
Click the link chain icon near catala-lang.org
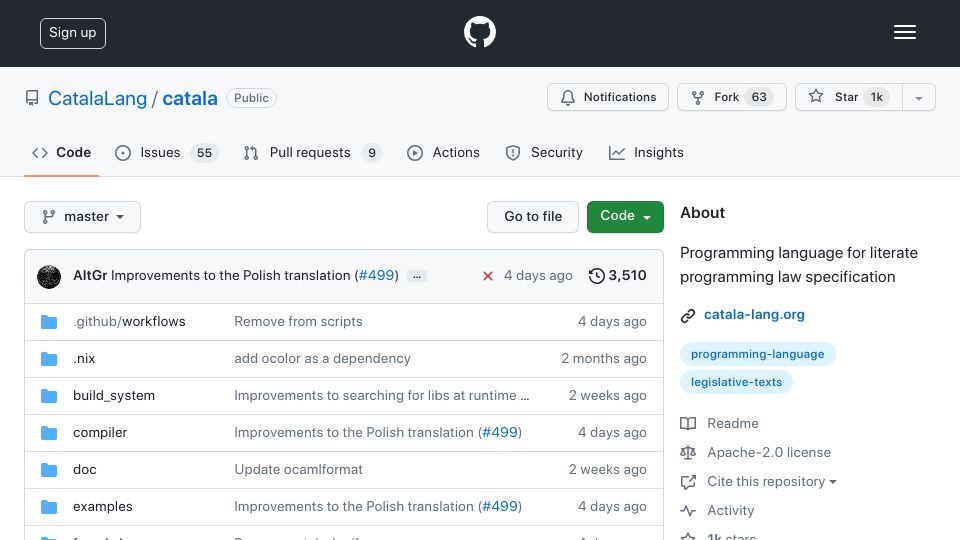[688, 315]
